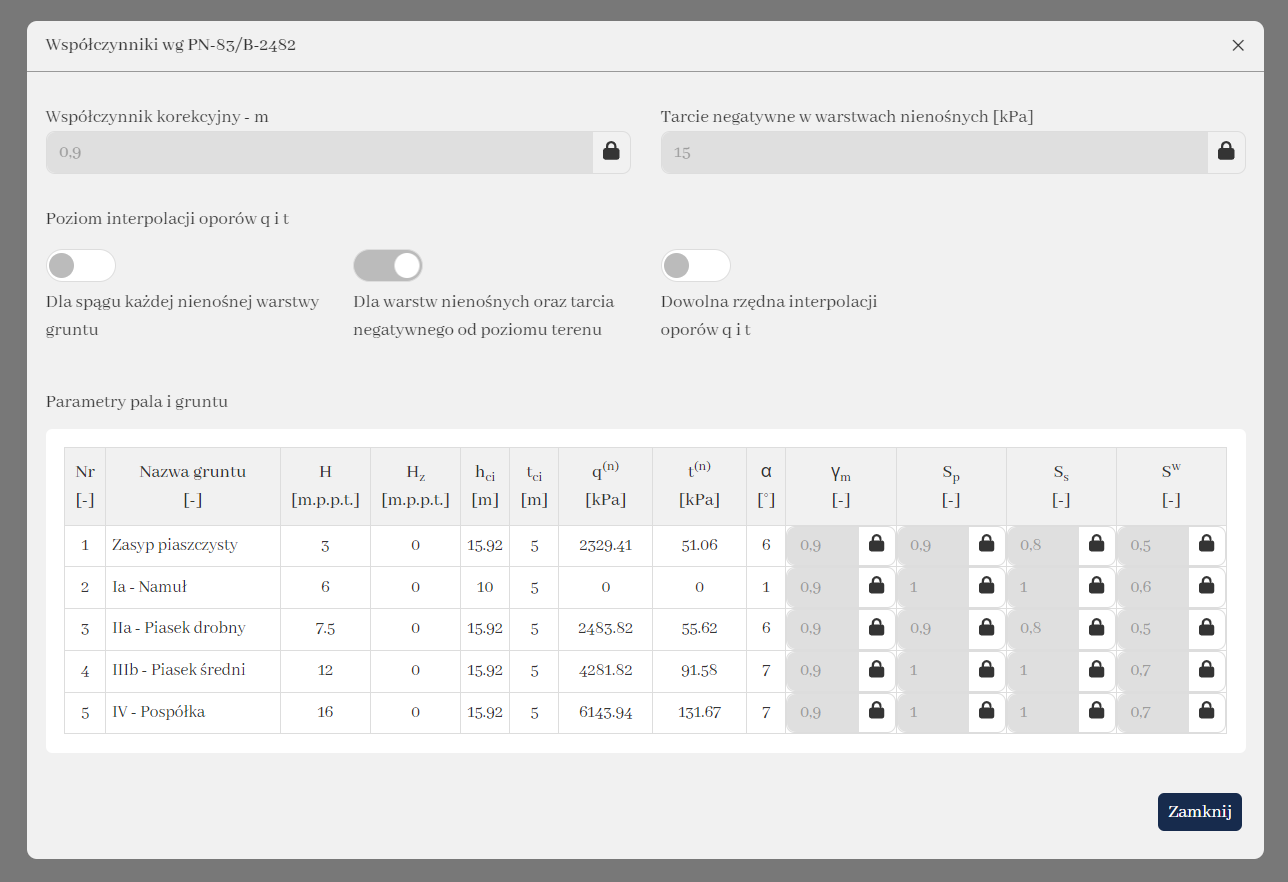Unlock Sp value for Ia - Namuł row
The image size is (1288, 882).
point(987,587)
